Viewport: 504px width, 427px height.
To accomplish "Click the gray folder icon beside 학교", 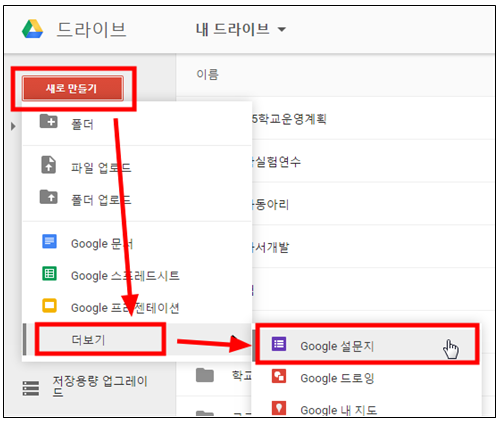I will (205, 375).
